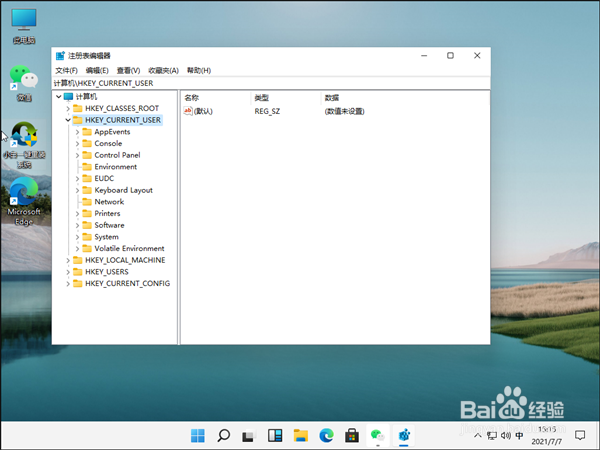Select the Volatile Environment folder icon

click(x=87, y=249)
